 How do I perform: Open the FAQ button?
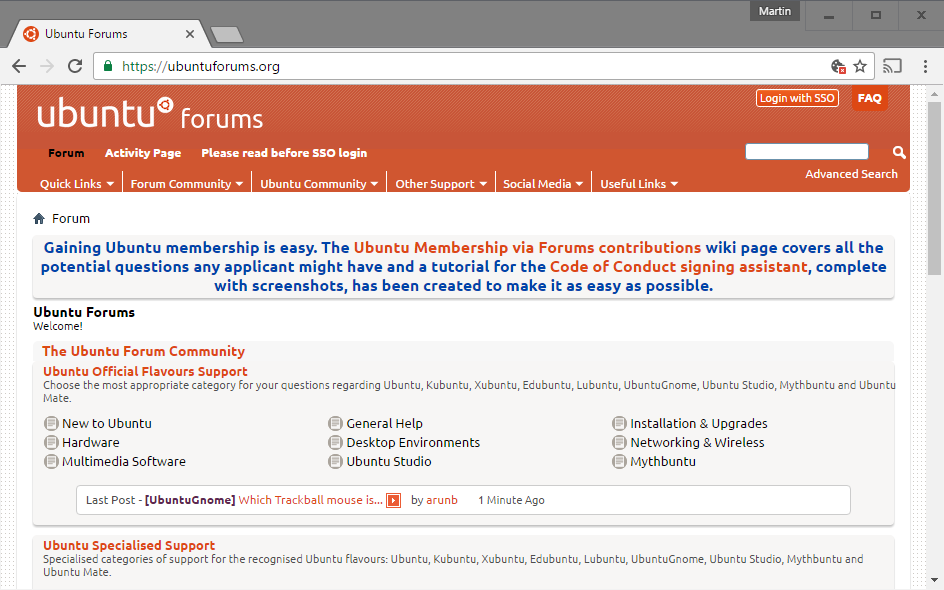869,98
